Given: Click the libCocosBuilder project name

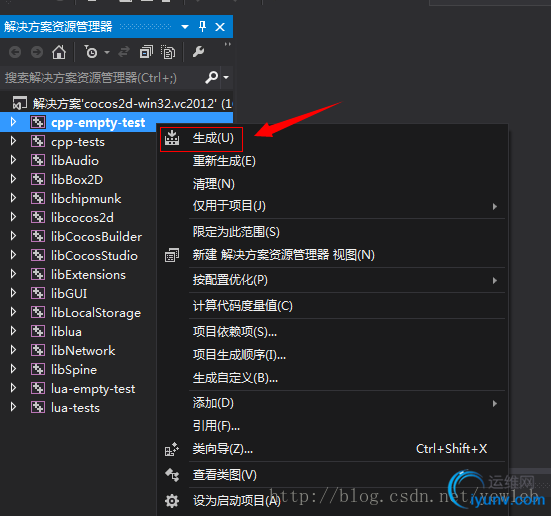Looking at the screenshot, I should (96, 237).
